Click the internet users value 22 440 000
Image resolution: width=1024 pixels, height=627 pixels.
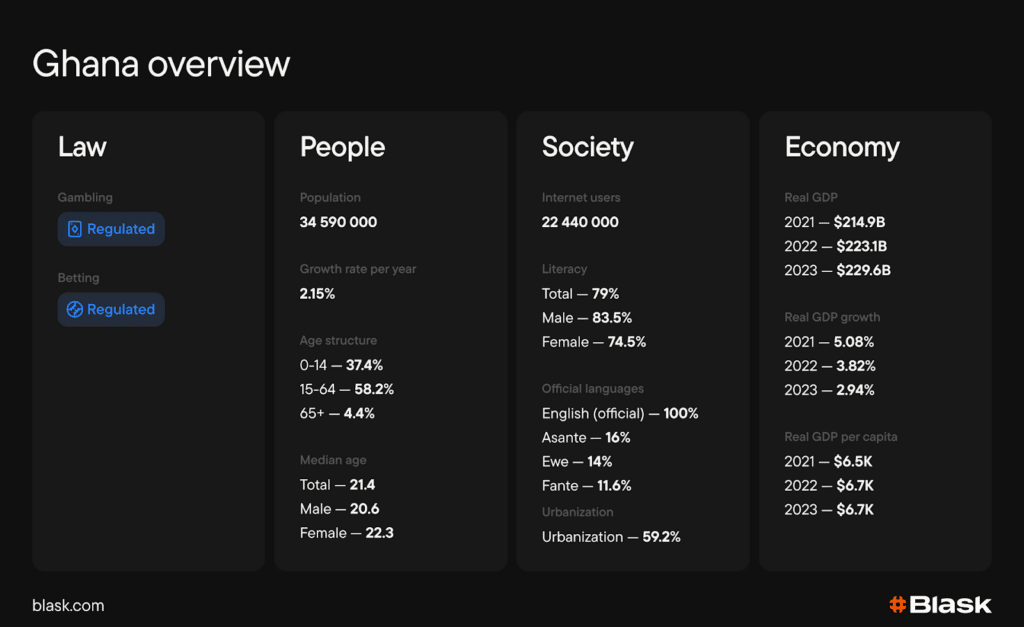click(x=580, y=222)
